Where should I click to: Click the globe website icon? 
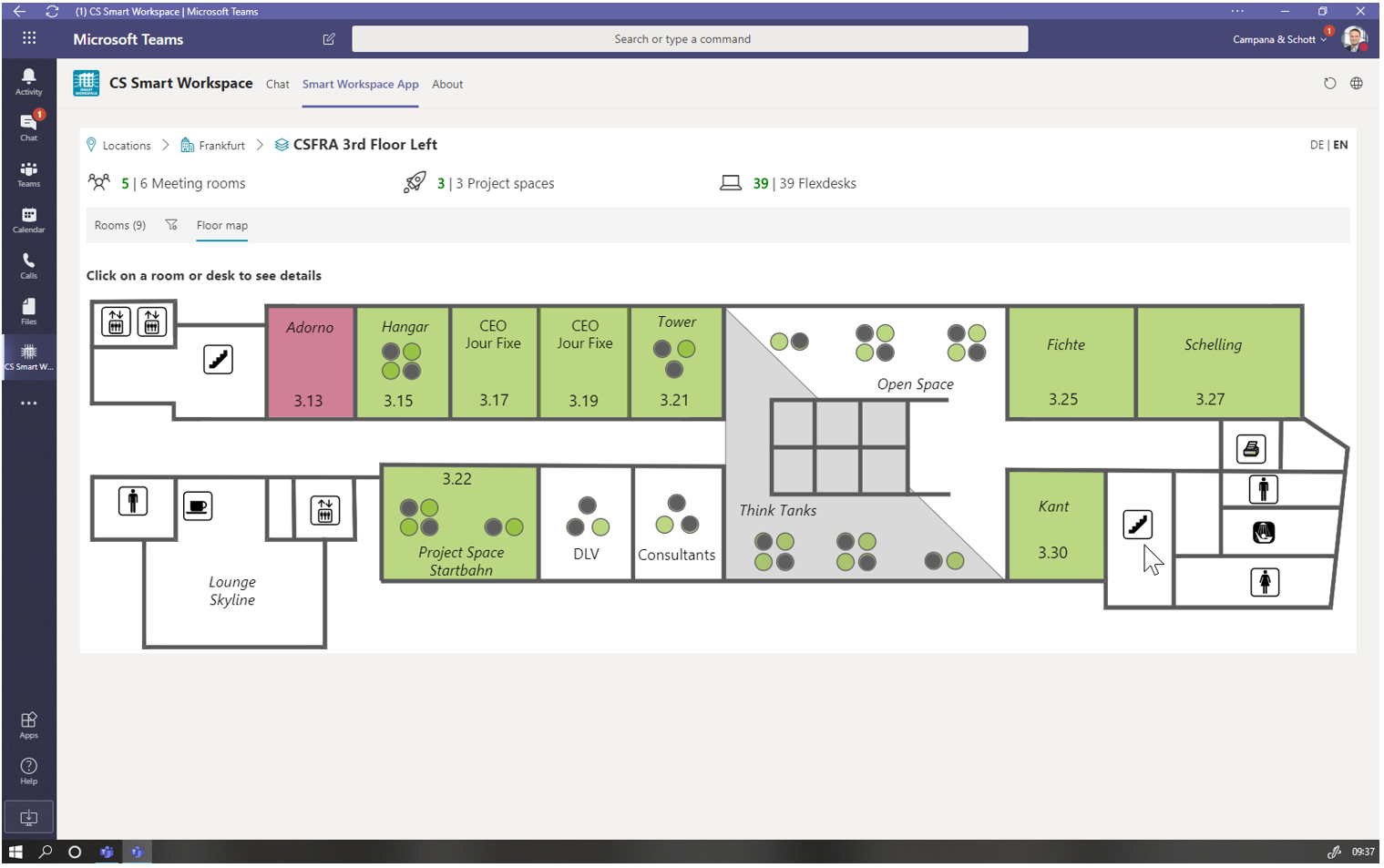tap(1356, 83)
